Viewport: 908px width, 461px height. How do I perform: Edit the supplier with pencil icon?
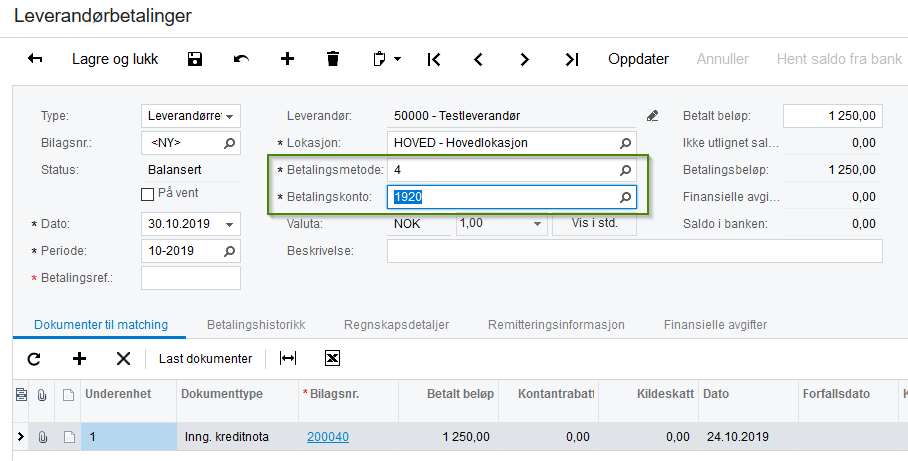pyautogui.click(x=653, y=116)
